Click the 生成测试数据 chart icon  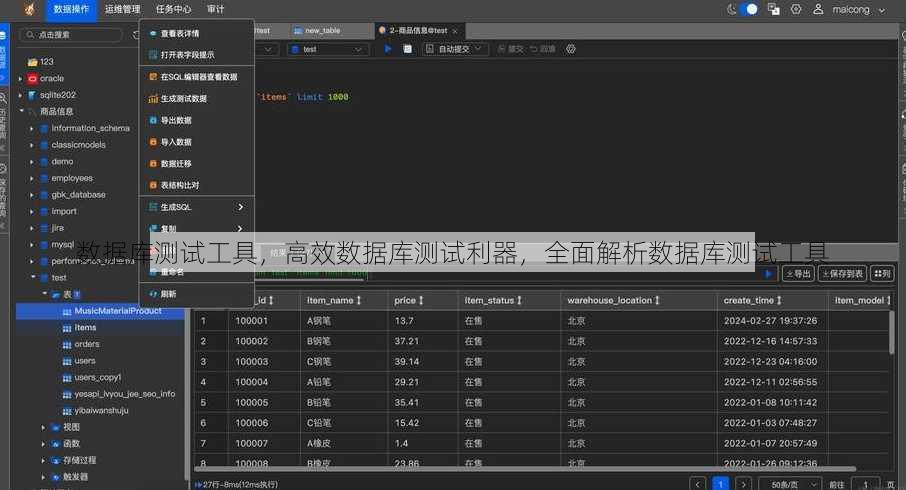click(153, 99)
